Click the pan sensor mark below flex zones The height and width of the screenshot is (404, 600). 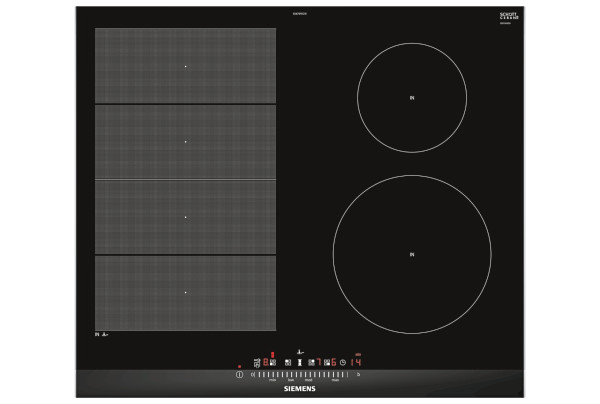(105, 334)
